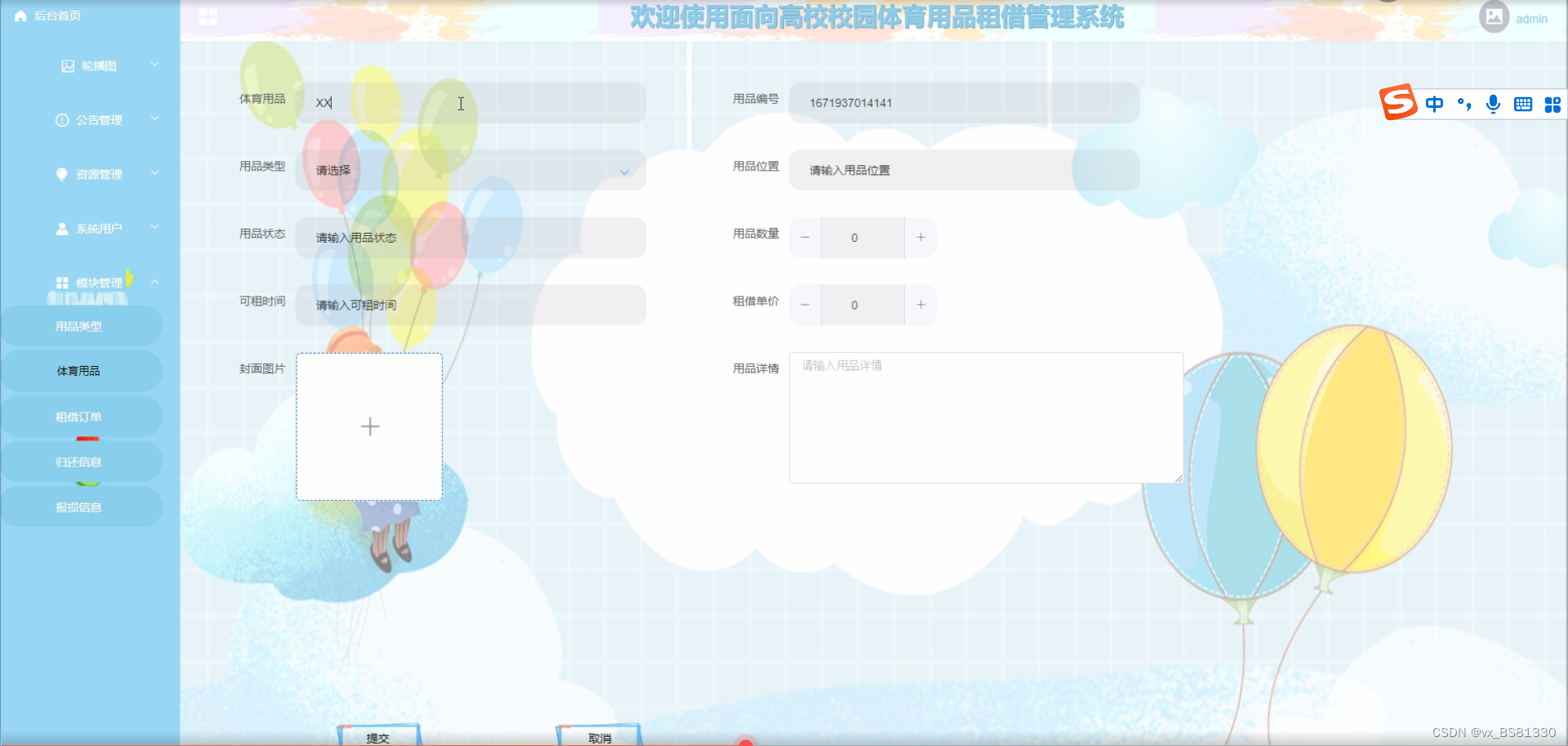Click the Sogou input method S logo
The image size is (1568, 746).
(x=1398, y=102)
